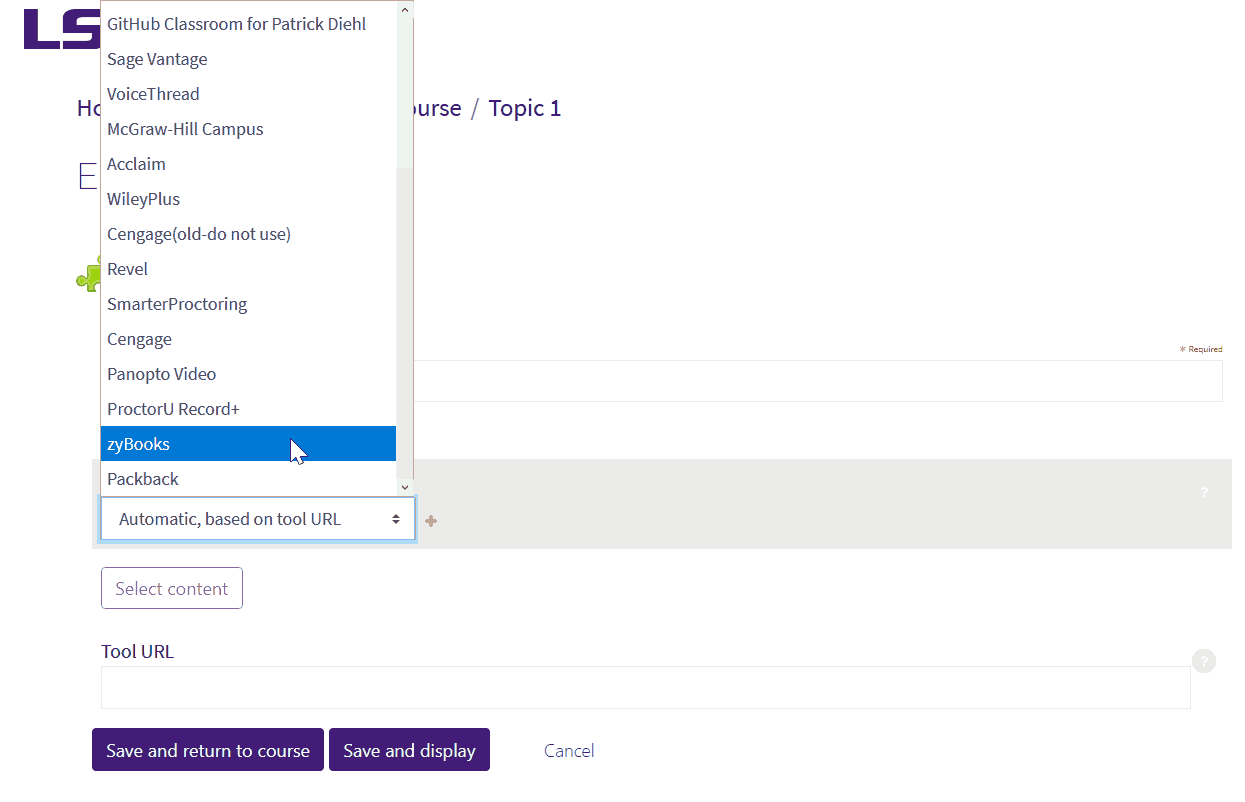1245x802 pixels.
Task: Click help icon in preconfigured tool row
Action: pyautogui.click(x=1204, y=493)
